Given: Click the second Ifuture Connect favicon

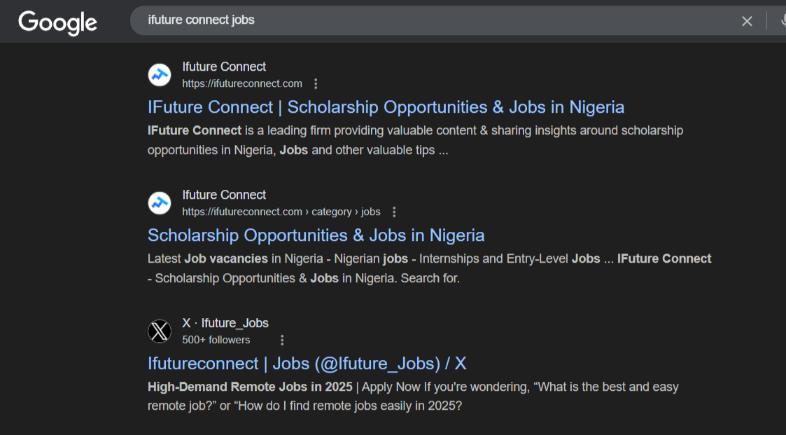Looking at the screenshot, I should tap(159, 203).
